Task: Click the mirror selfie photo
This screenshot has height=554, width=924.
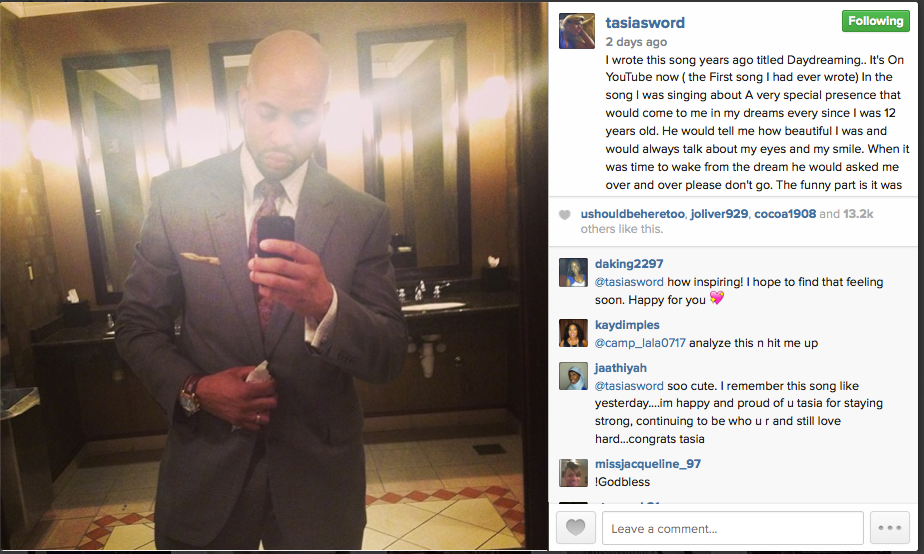Action: 274,276
